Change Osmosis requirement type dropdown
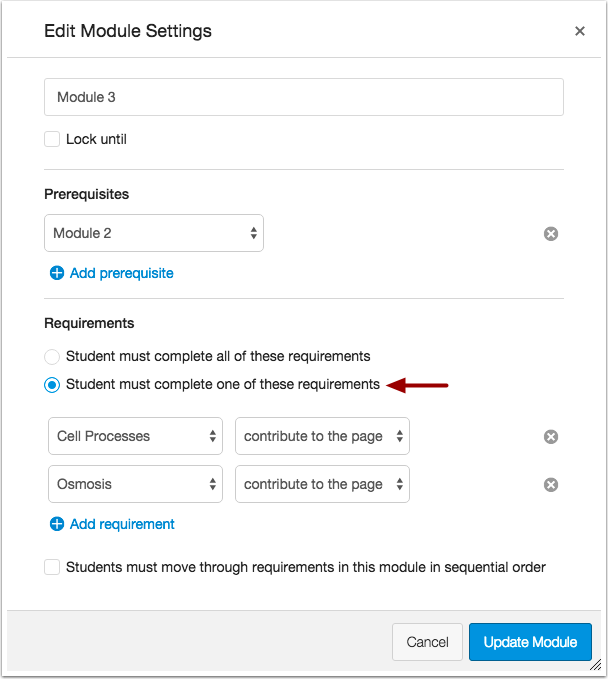The width and height of the screenshot is (608, 679). pyautogui.click(x=322, y=485)
